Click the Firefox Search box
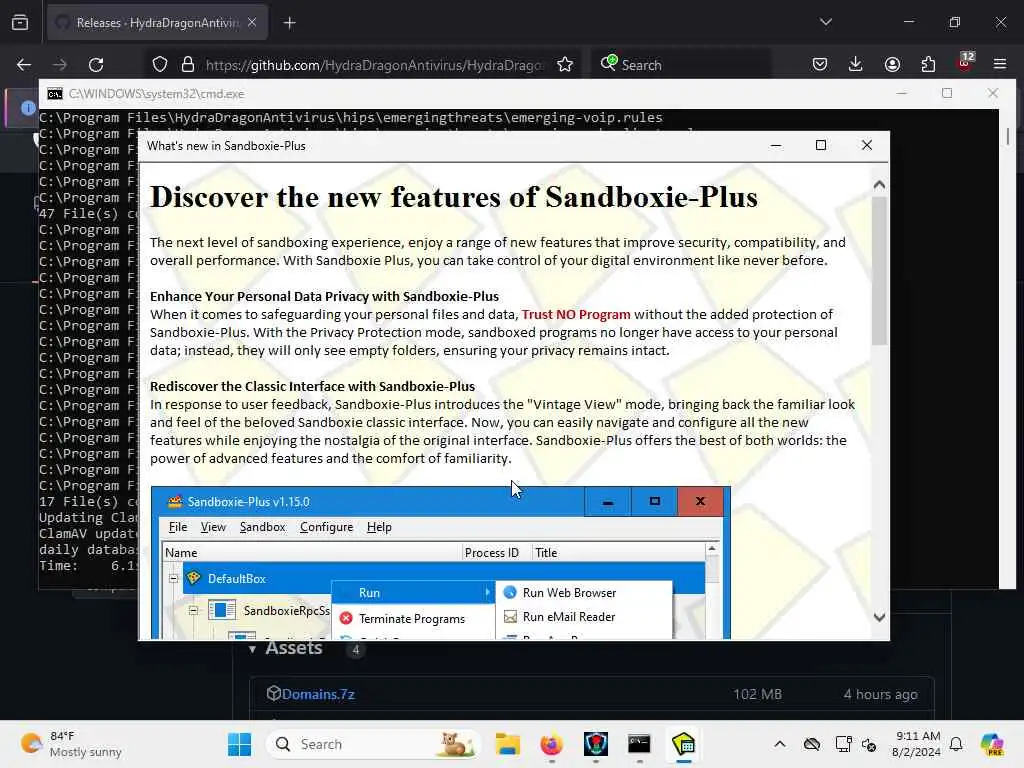 pos(682,65)
